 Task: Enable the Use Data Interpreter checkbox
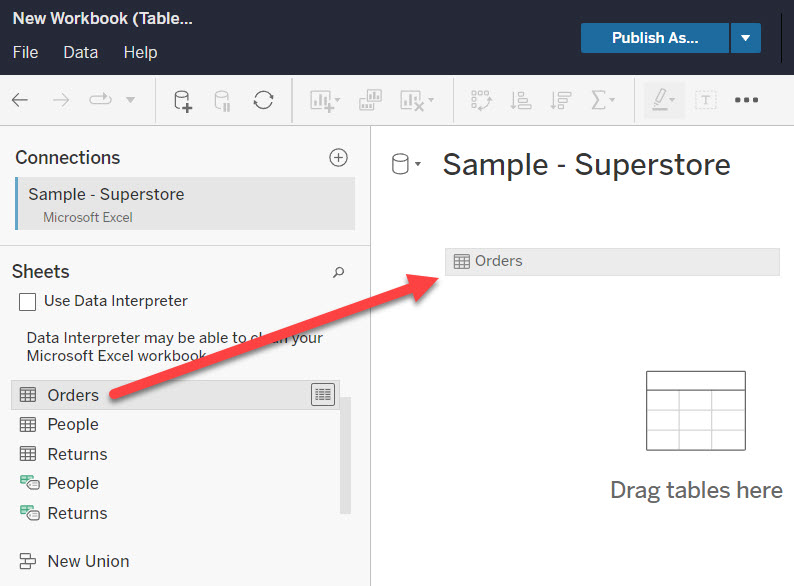(x=28, y=301)
